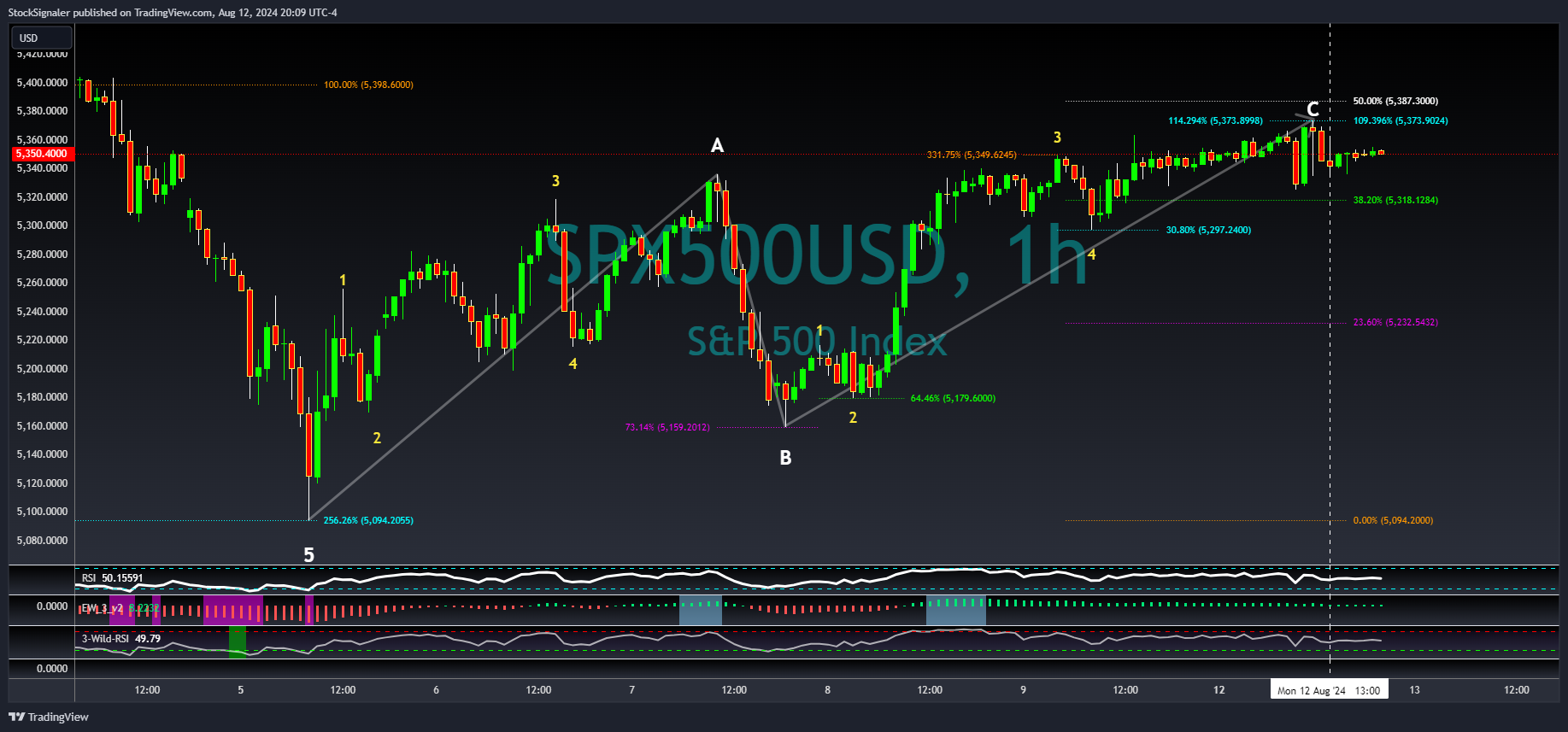Click the 5,100.0000 price axis label
This screenshot has height=732, width=1568.
click(x=42, y=512)
